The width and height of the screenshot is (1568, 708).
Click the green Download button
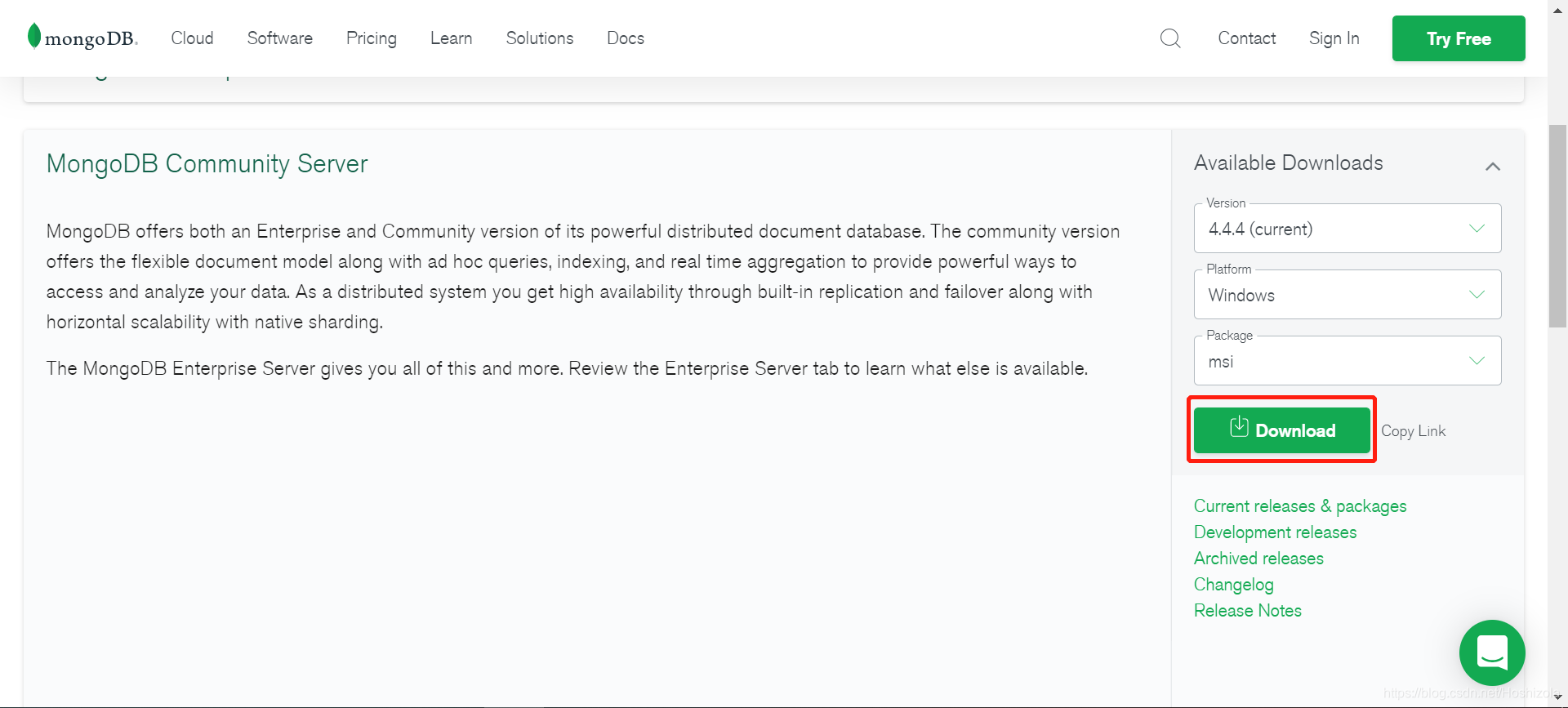[x=1282, y=430]
